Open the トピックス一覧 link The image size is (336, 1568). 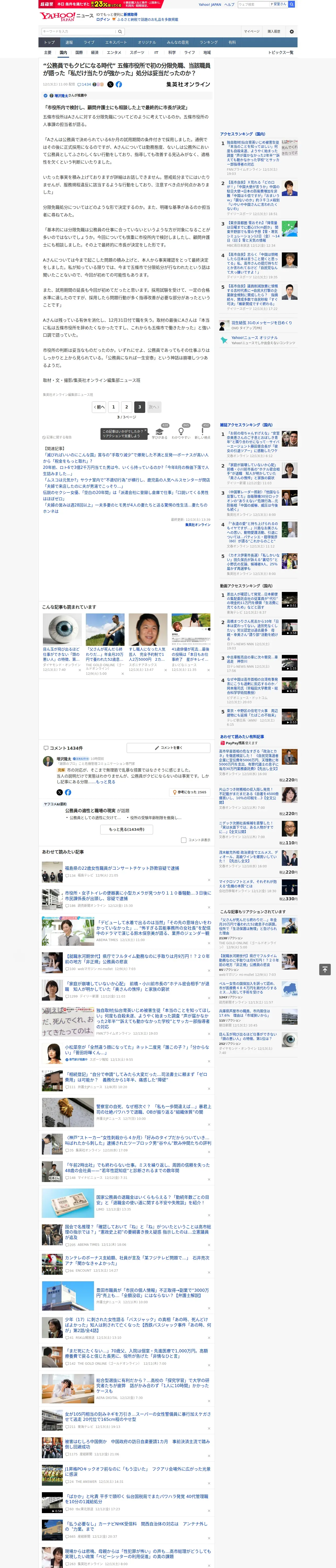[281, 52]
